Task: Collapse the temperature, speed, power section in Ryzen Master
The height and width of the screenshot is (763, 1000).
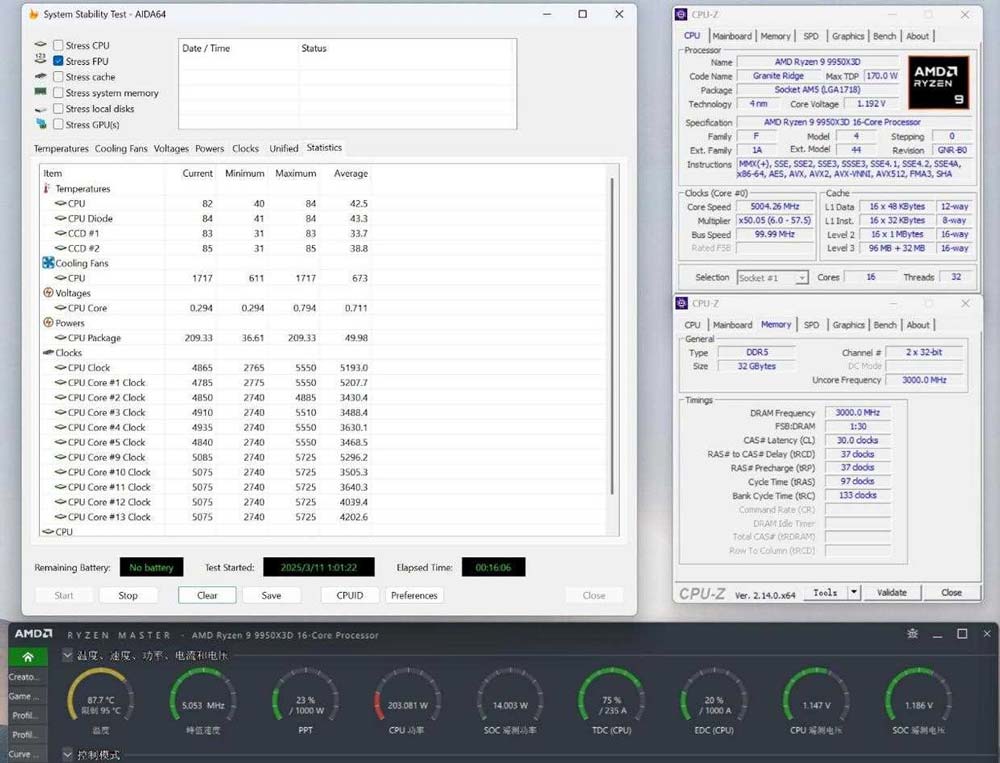Action: pyautogui.click(x=68, y=655)
